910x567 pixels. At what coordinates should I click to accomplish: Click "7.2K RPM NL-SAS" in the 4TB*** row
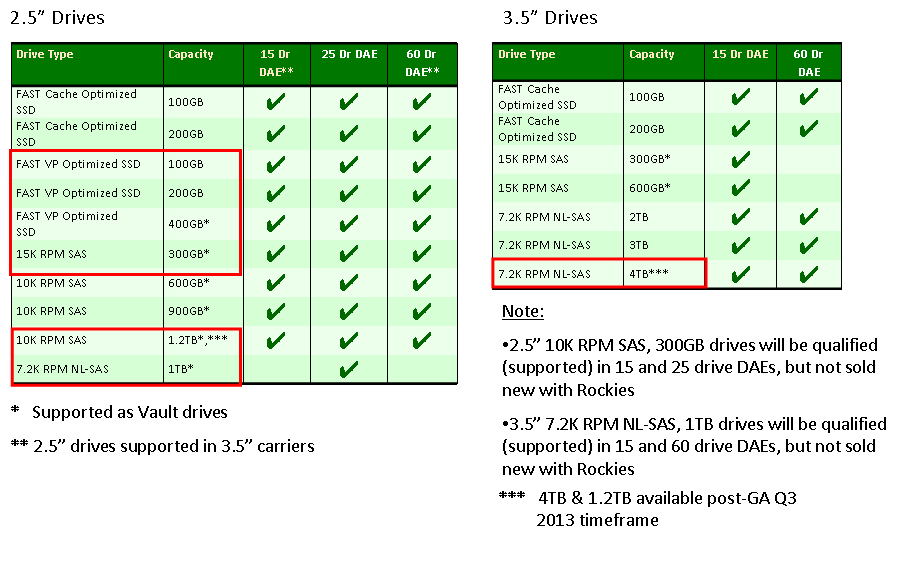544,274
